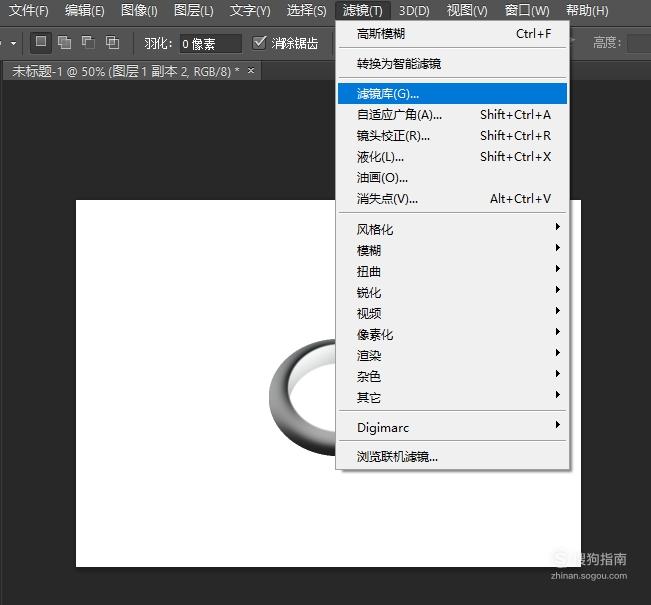Open the 文件(F) menu
This screenshot has width=651, height=605.
point(29,10)
